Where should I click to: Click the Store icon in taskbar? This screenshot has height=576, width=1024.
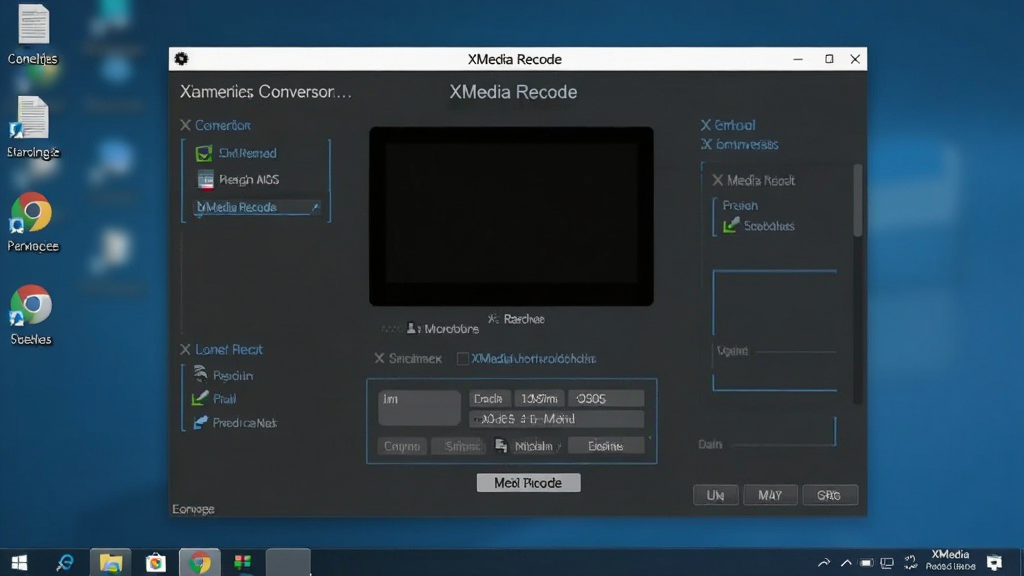pyautogui.click(x=155, y=563)
